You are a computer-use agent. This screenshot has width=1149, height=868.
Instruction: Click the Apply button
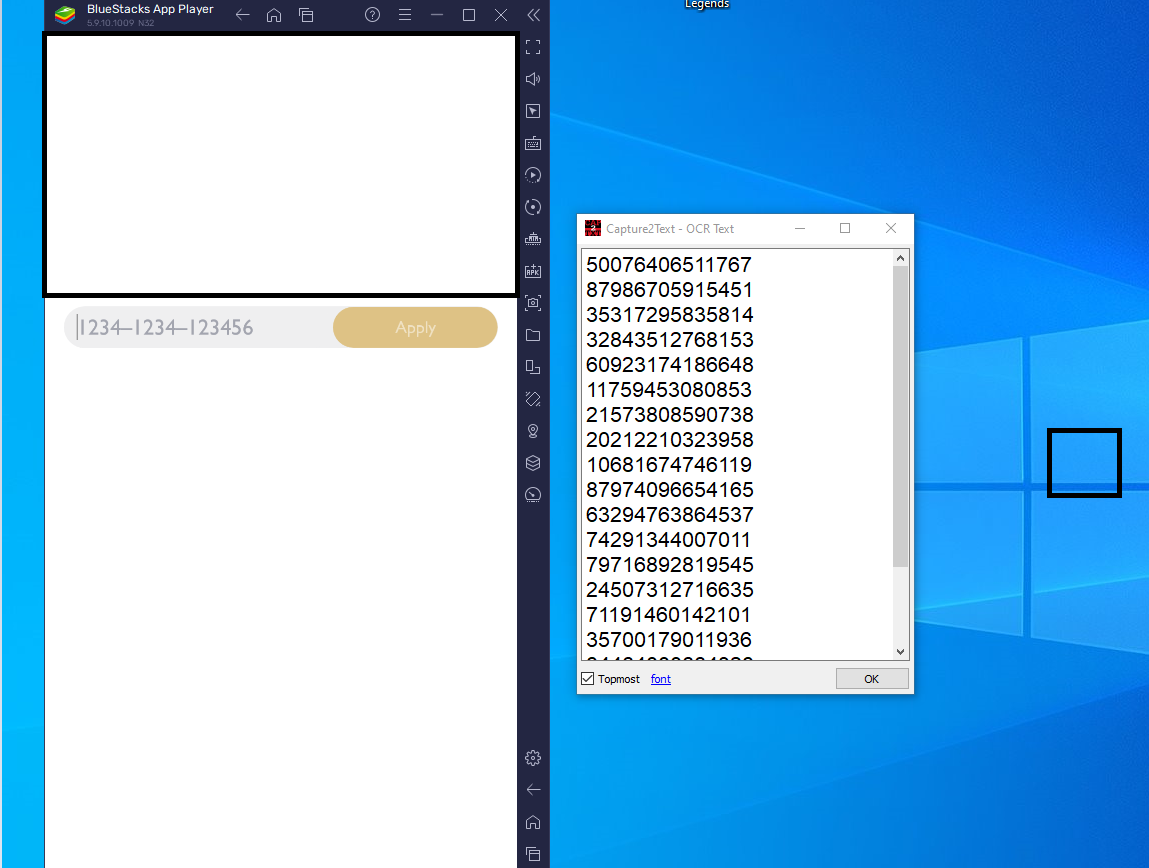pyautogui.click(x=415, y=327)
